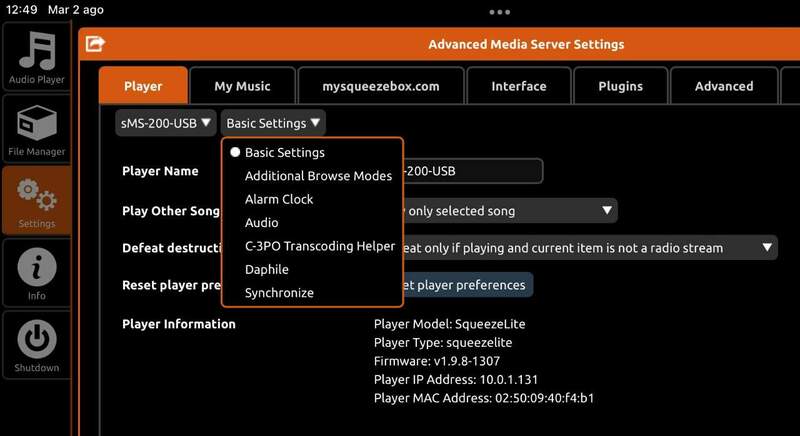Open the Plugins tab
The width and height of the screenshot is (800, 436).
[620, 86]
